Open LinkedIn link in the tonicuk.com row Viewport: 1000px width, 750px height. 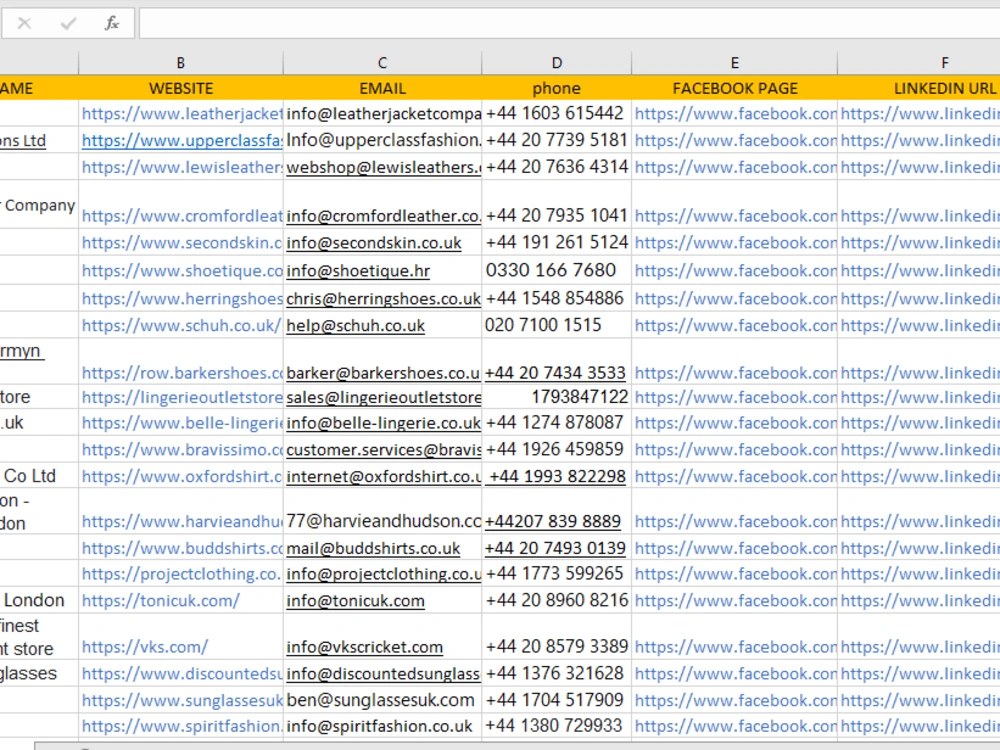tap(920, 601)
